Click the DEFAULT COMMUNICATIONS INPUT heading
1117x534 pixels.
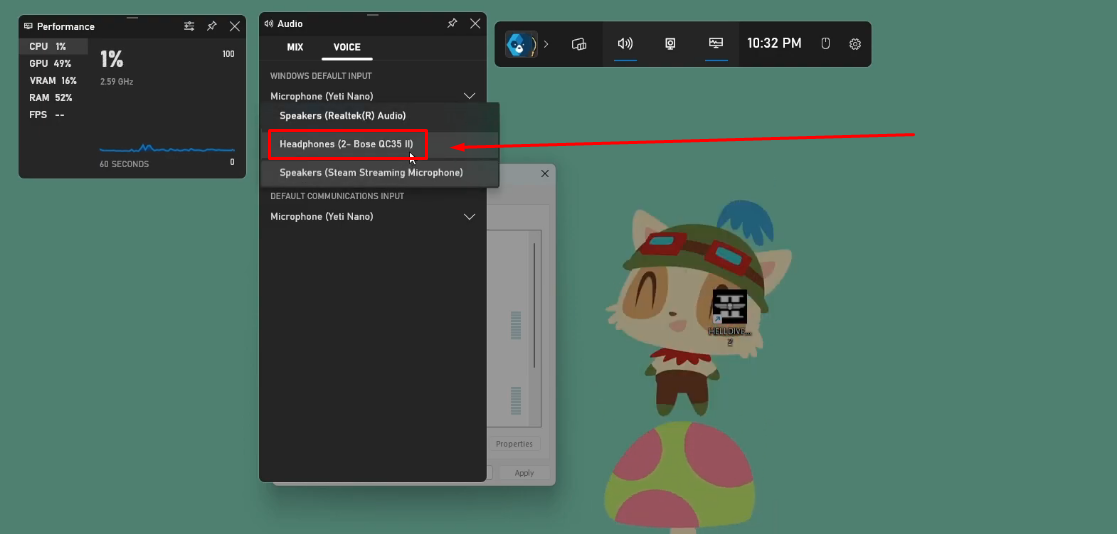pos(337,196)
